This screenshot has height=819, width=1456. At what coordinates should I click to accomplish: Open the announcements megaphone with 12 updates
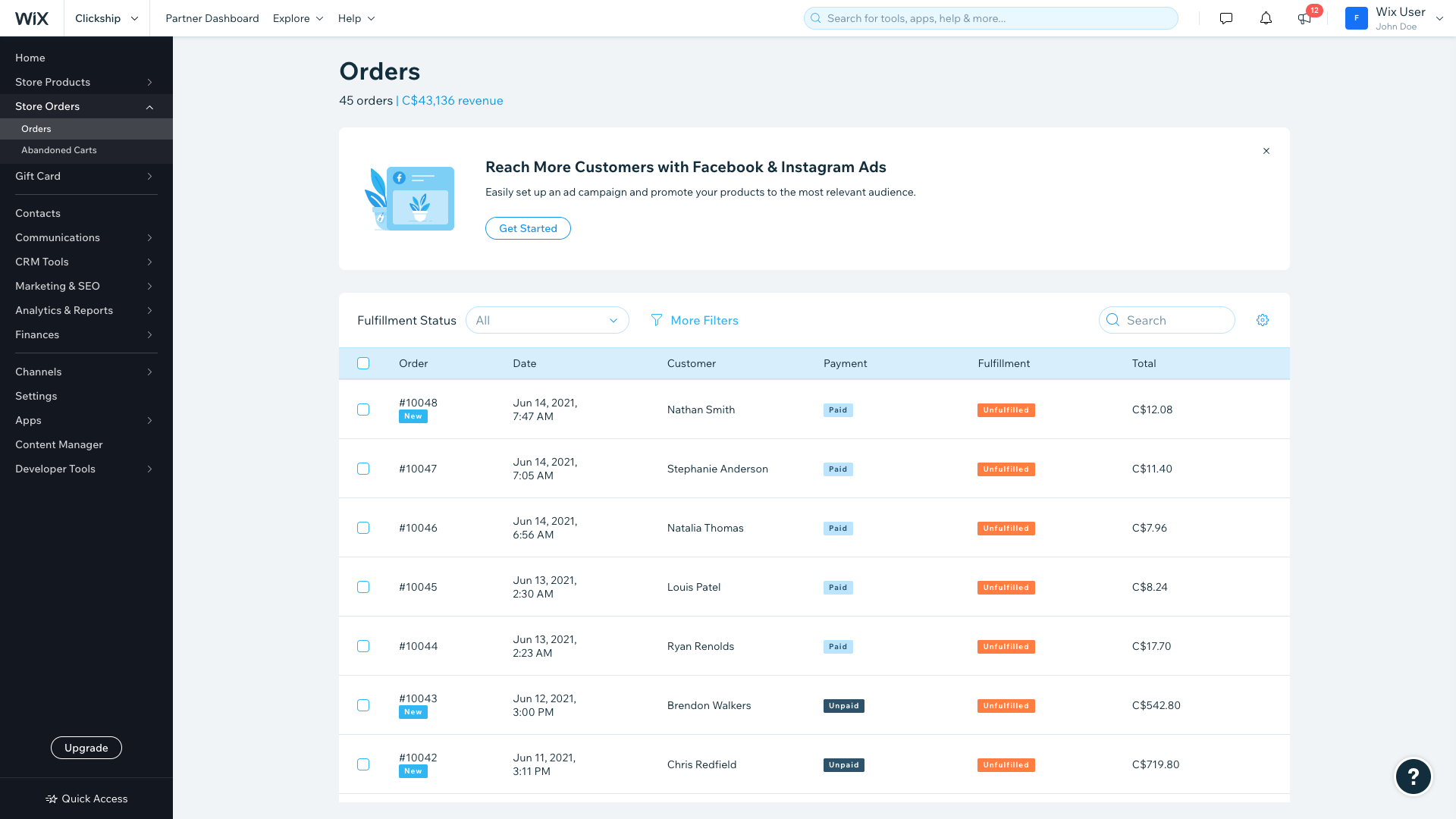pyautogui.click(x=1305, y=20)
